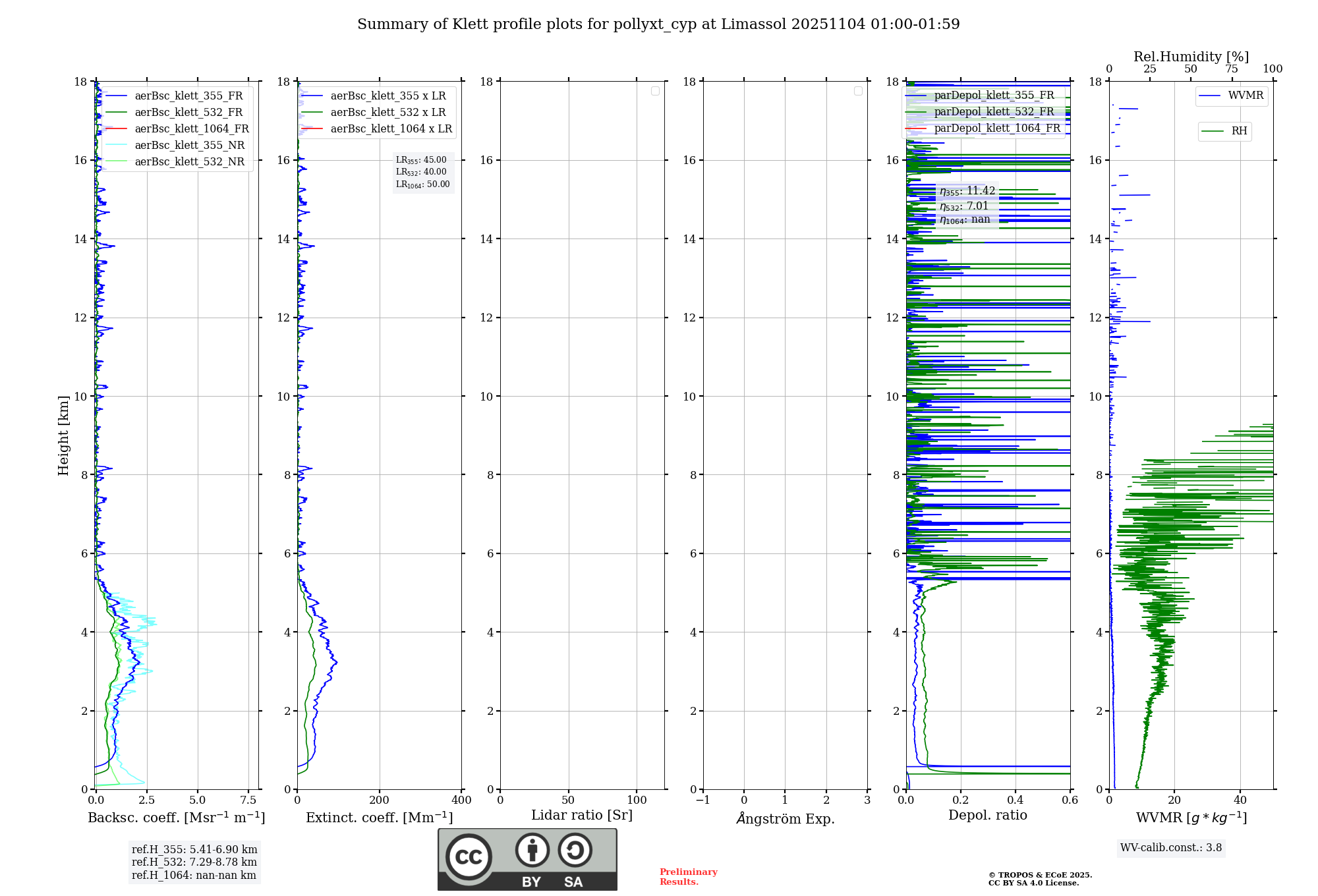1318x896 pixels.
Task: Click the aerBsc_klett_1064 x LR legend entry
Action: [391, 129]
